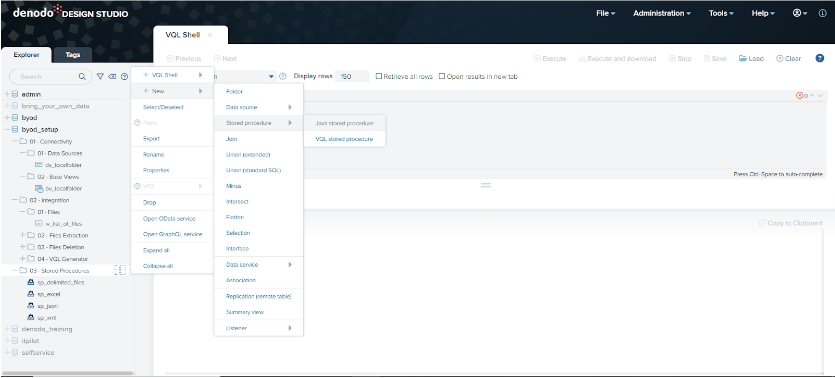Click the sp_xml stored procedure icon
This screenshot has height=378, width=835.
pyautogui.click(x=30, y=317)
